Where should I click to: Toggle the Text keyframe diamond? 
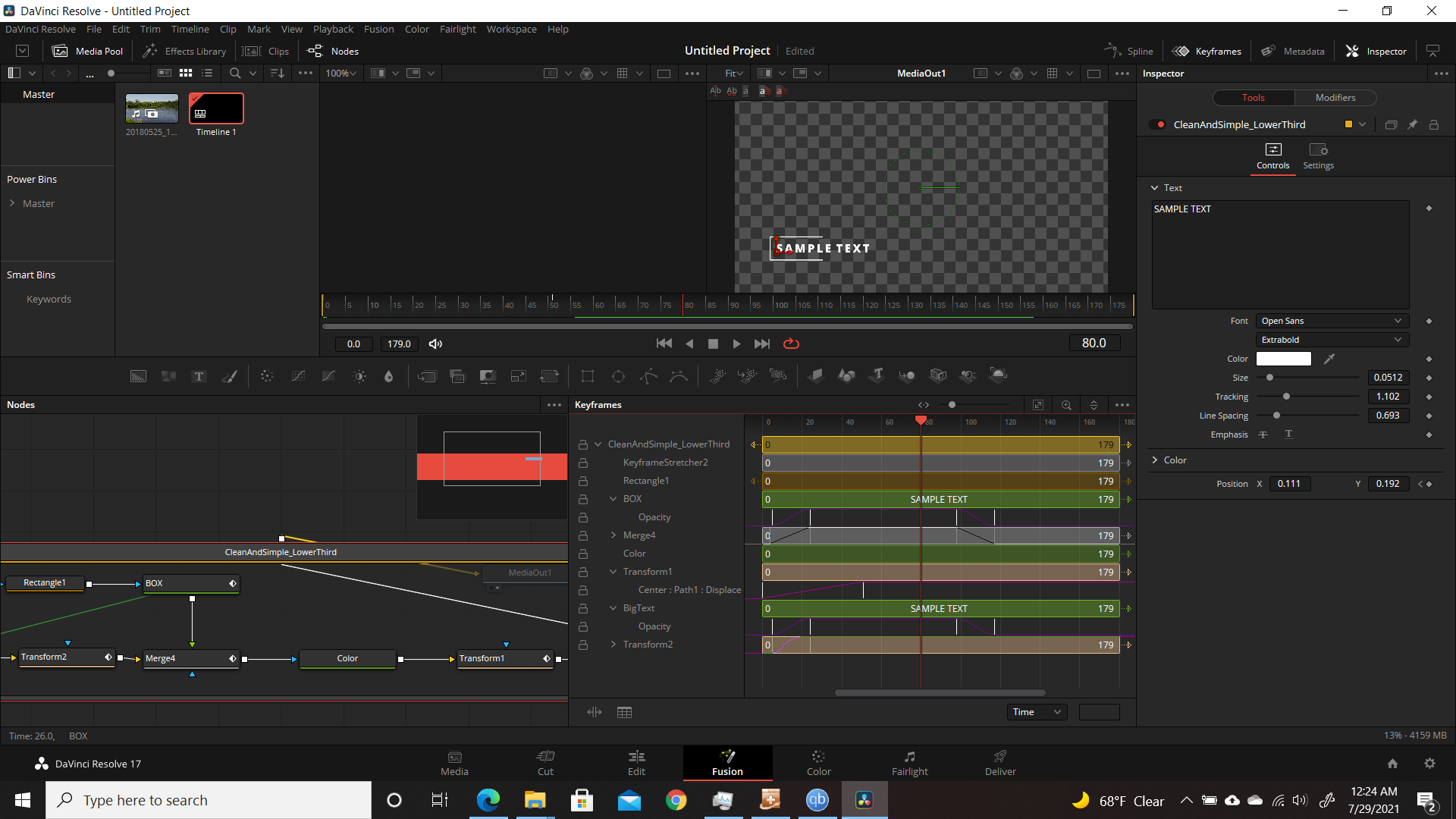pos(1429,208)
